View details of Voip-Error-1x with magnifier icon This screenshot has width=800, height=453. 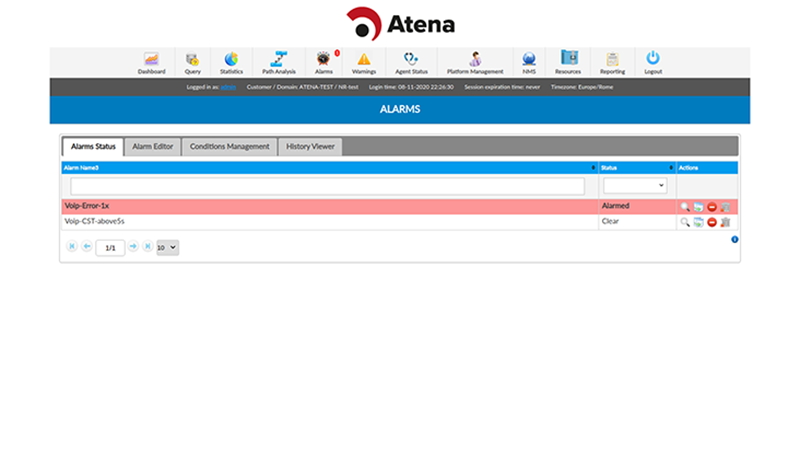tap(685, 207)
